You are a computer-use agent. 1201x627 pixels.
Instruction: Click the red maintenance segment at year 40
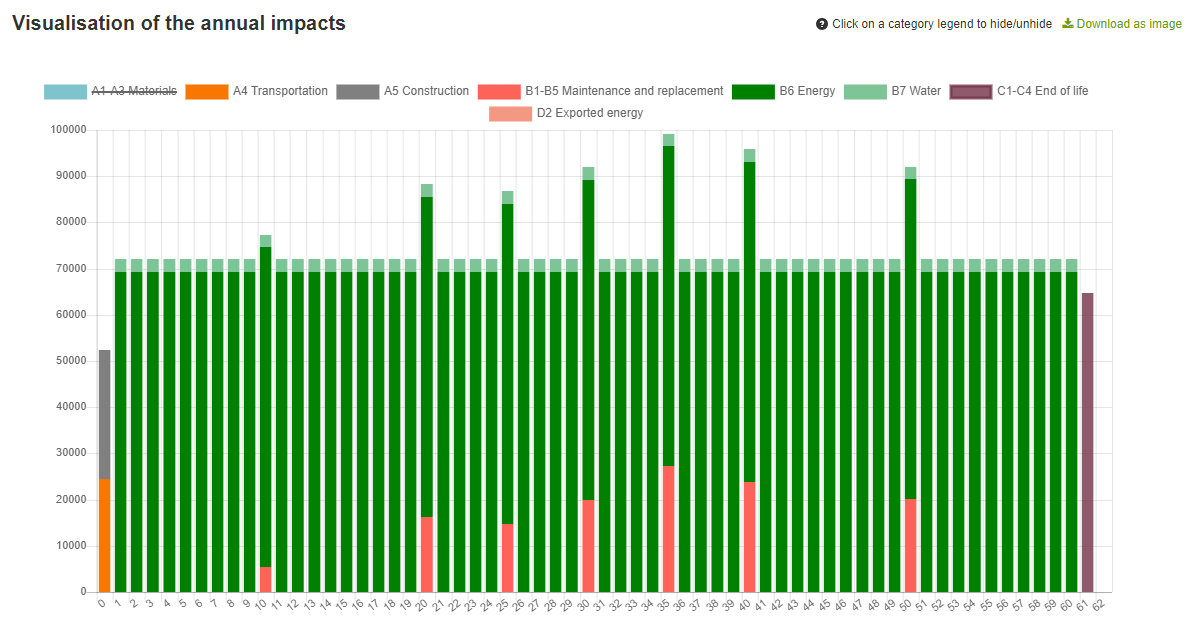(x=749, y=537)
